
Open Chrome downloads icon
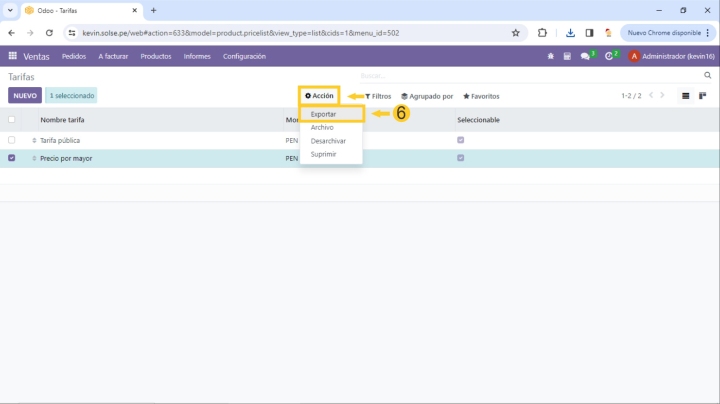point(570,32)
